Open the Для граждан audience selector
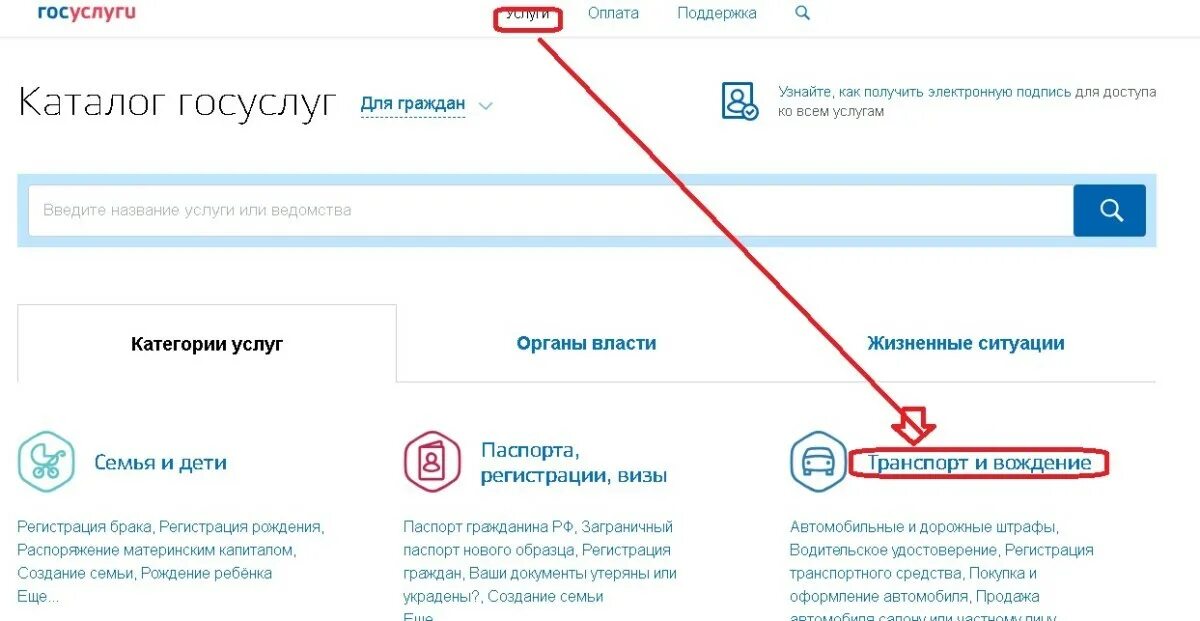Image resolution: width=1200 pixels, height=621 pixels. click(413, 104)
